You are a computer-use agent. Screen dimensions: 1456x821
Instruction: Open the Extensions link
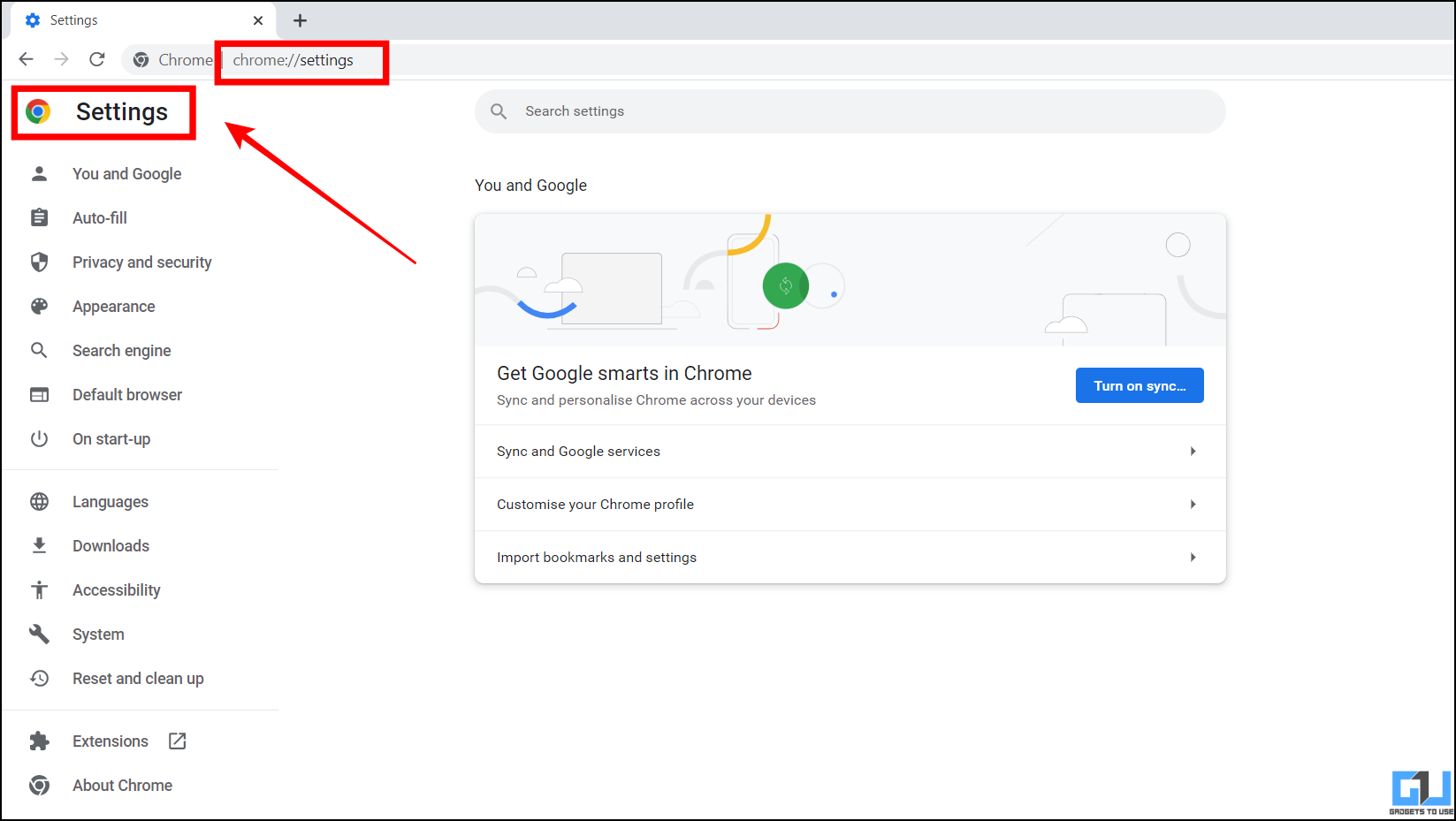(x=111, y=741)
